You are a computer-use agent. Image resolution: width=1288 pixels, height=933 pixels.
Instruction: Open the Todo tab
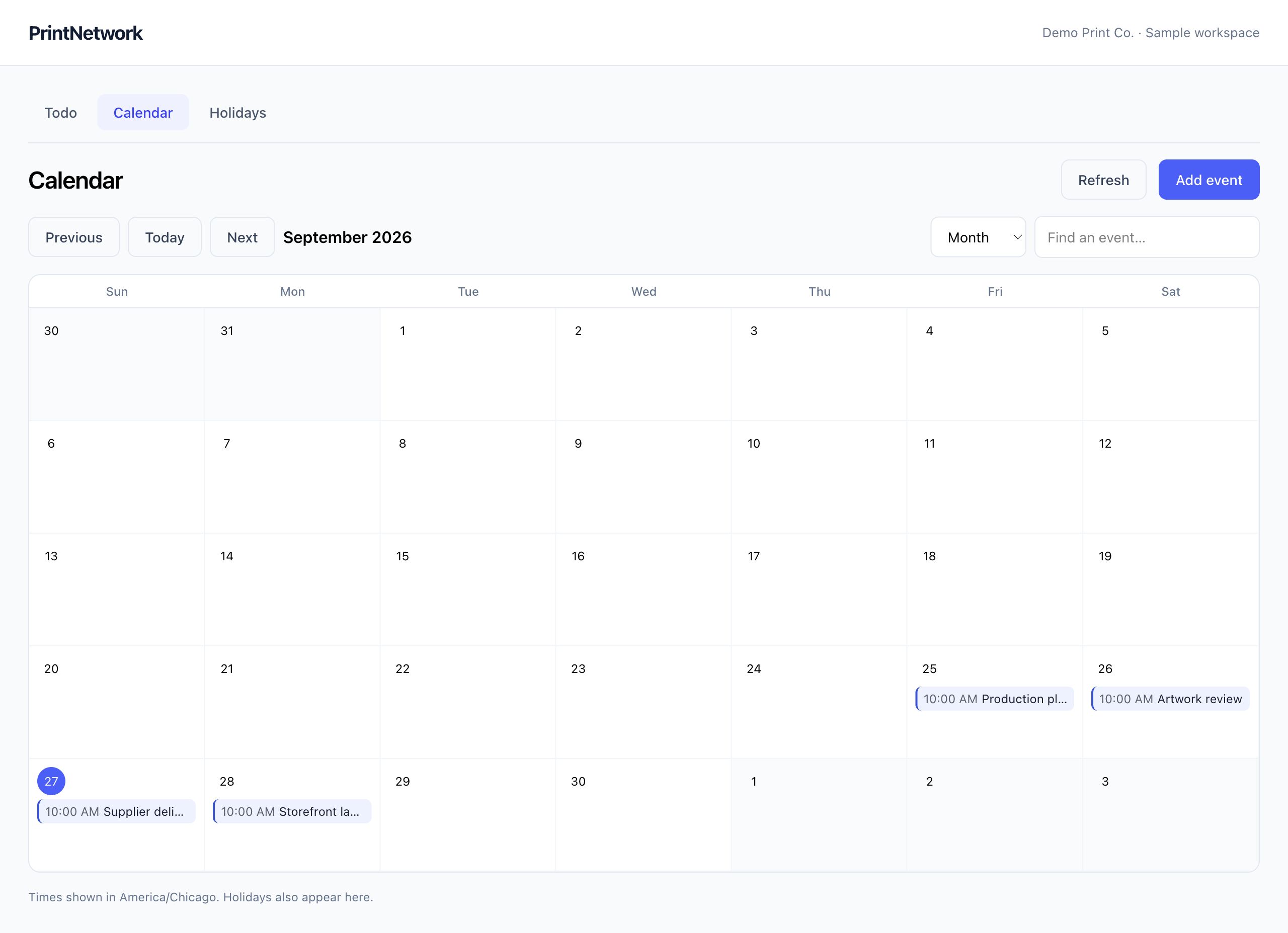pyautogui.click(x=61, y=113)
